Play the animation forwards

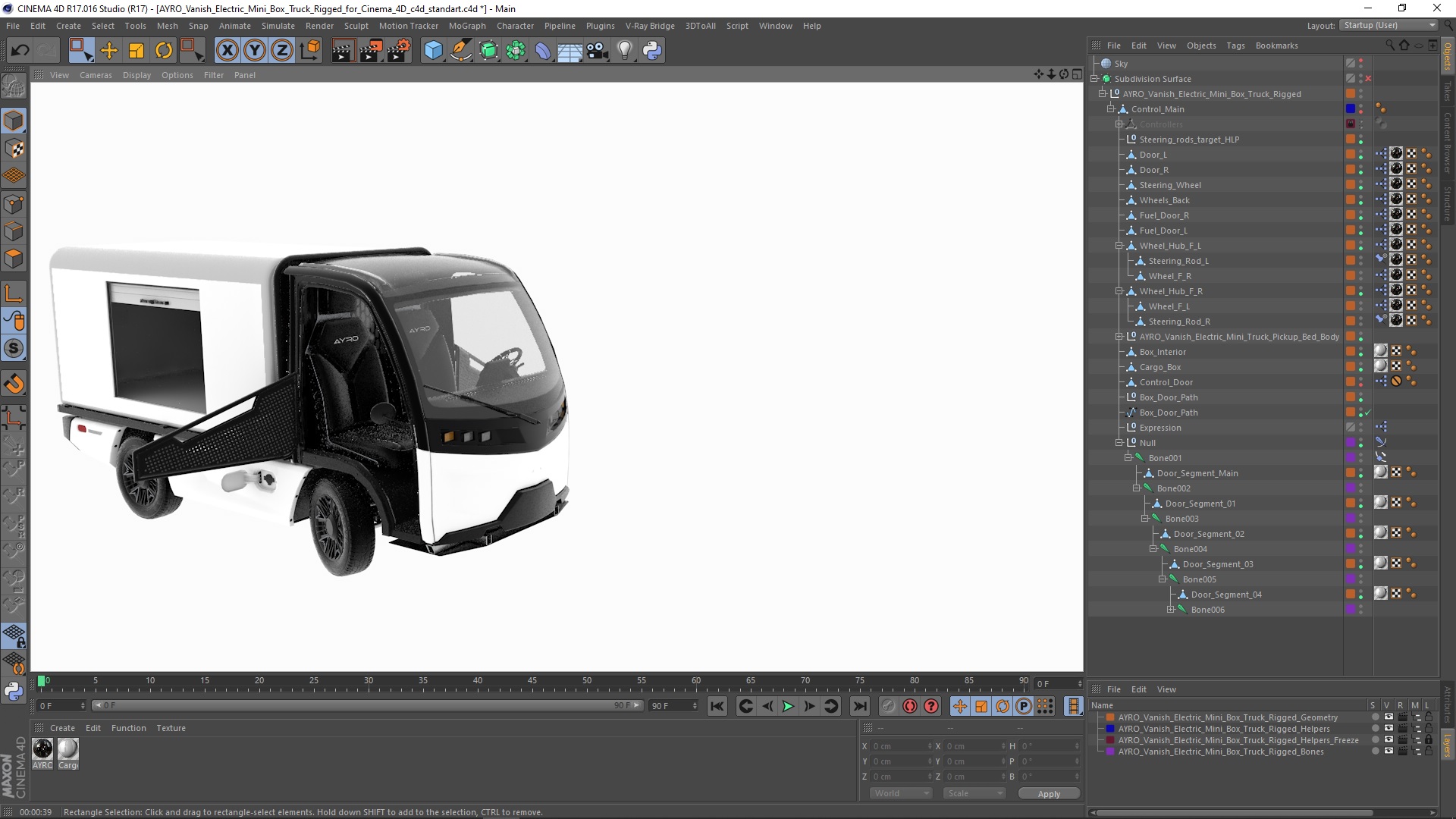coord(788,706)
